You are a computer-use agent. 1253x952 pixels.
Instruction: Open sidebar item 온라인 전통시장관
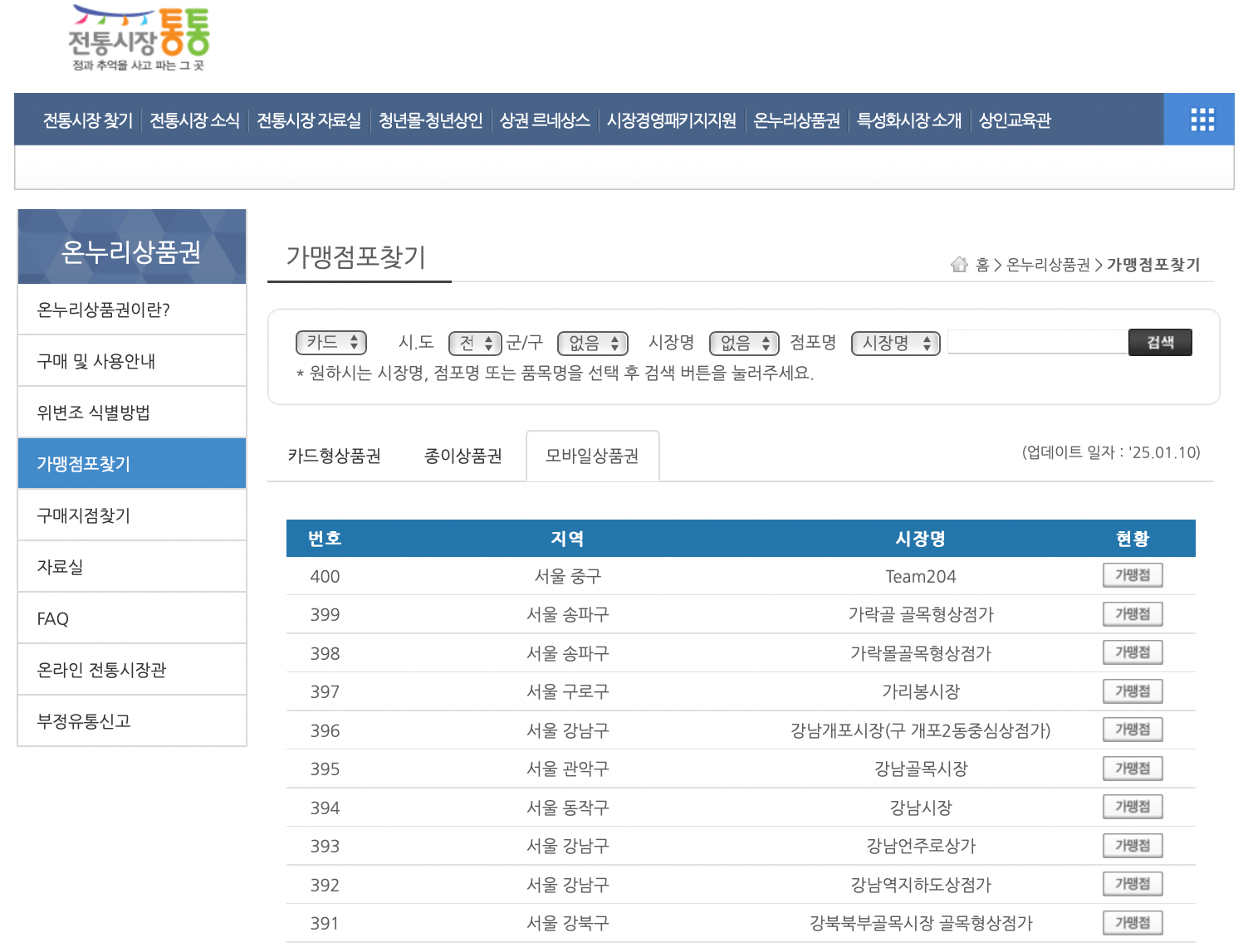pyautogui.click(x=132, y=670)
